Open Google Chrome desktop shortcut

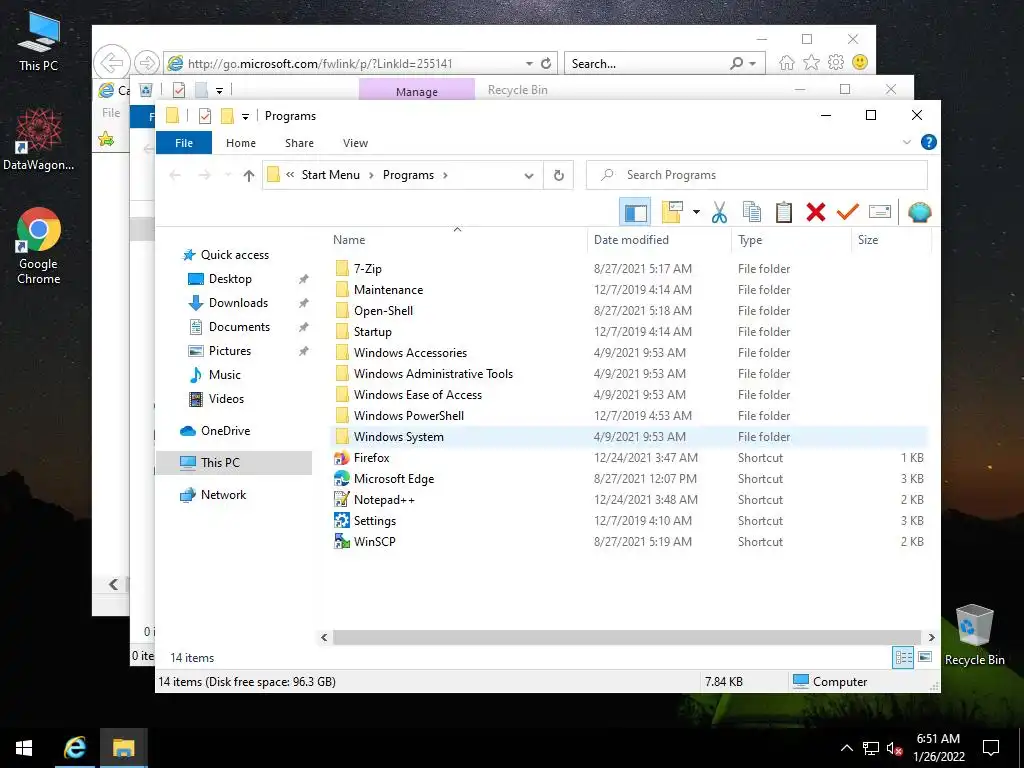pos(39,246)
